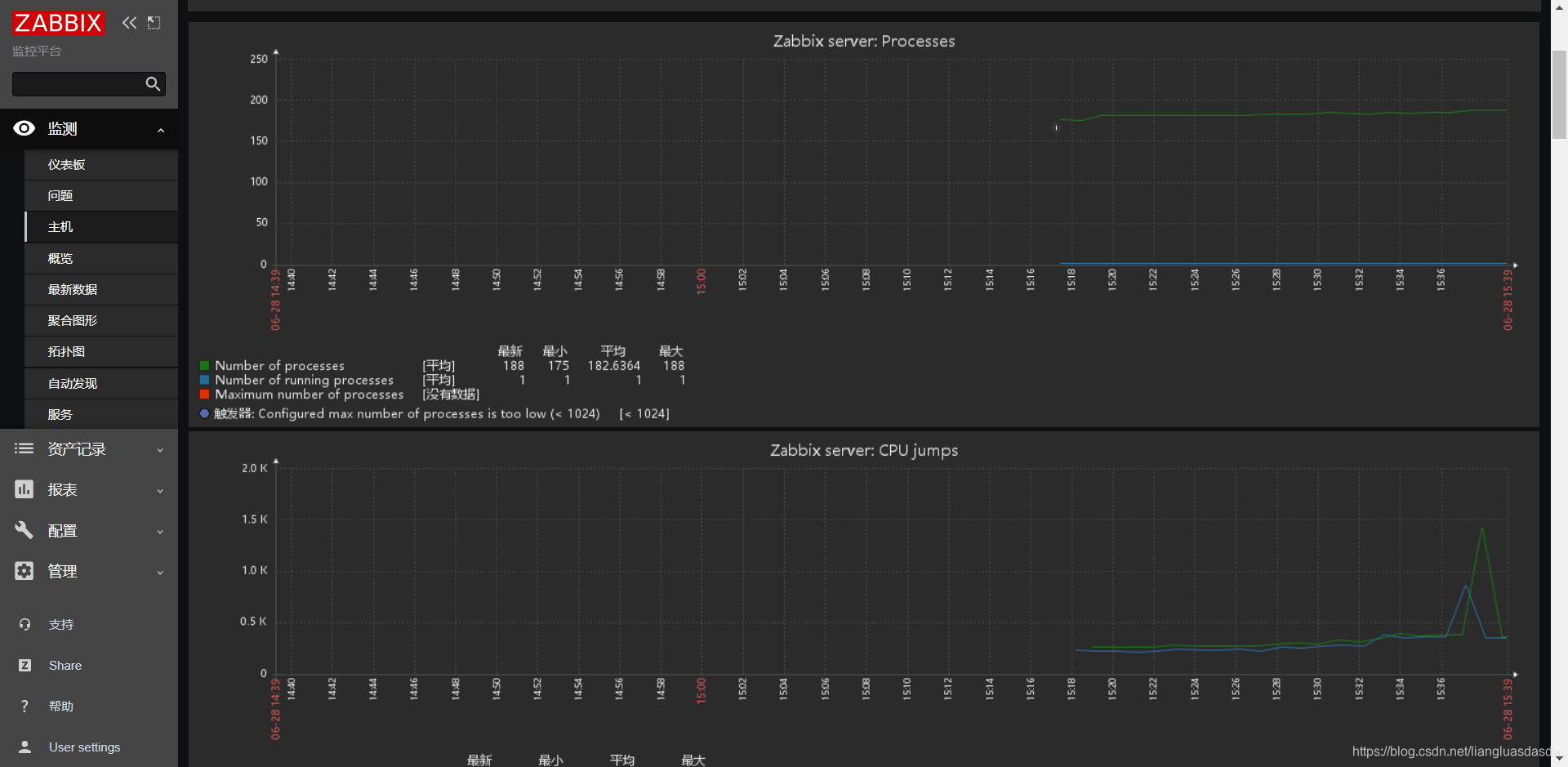Click the scrollbar up arrow
Image resolution: width=1568 pixels, height=767 pixels.
tap(1559, 6)
